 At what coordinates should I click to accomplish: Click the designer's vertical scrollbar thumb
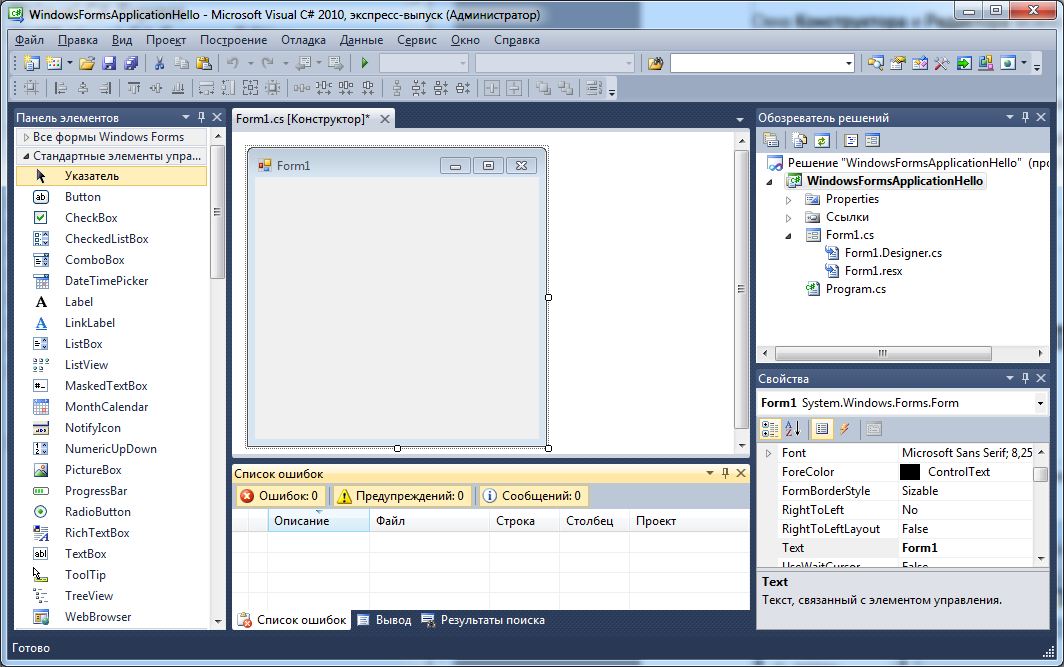tap(741, 289)
